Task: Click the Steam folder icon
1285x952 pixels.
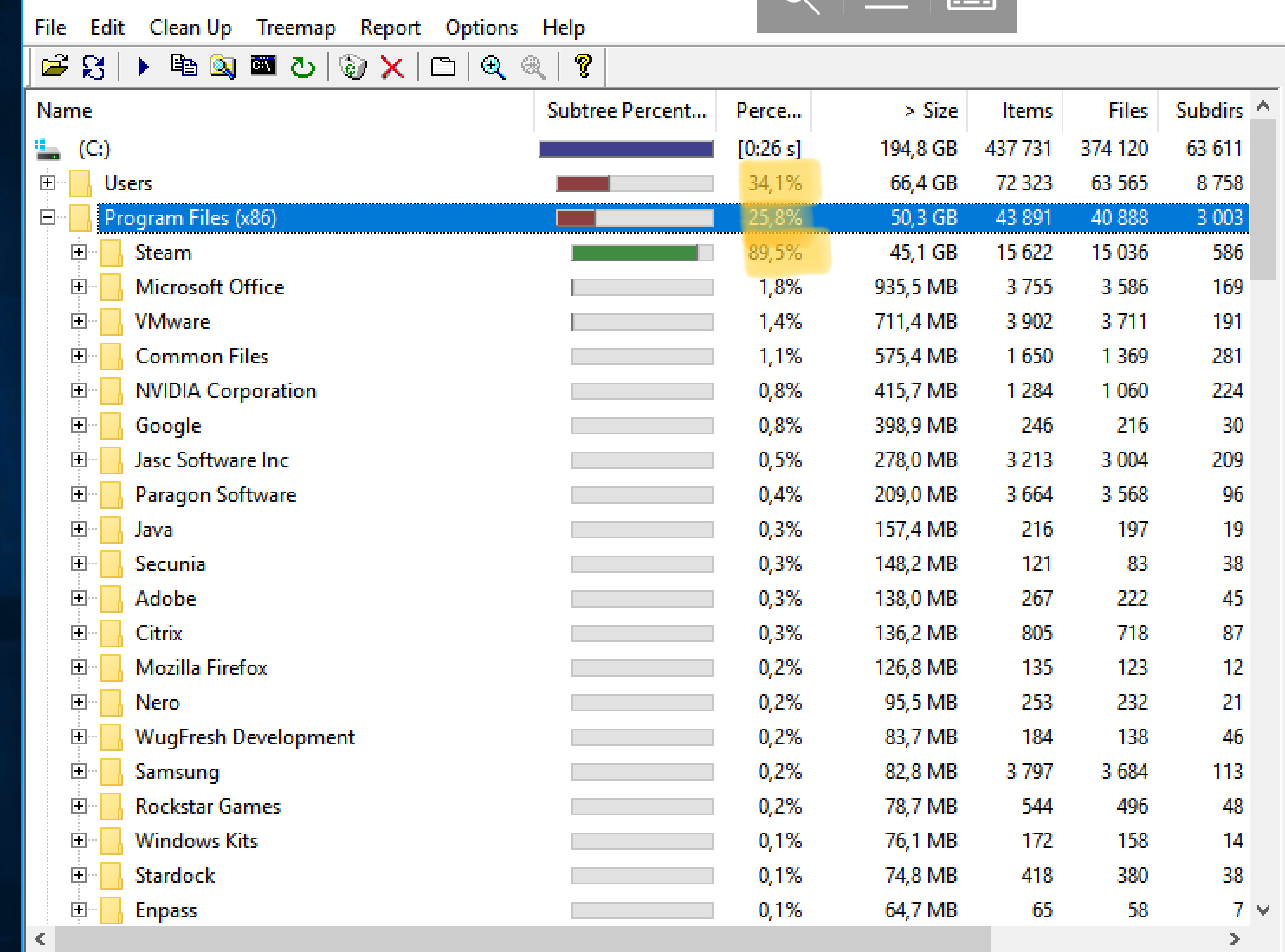Action: coord(111,253)
